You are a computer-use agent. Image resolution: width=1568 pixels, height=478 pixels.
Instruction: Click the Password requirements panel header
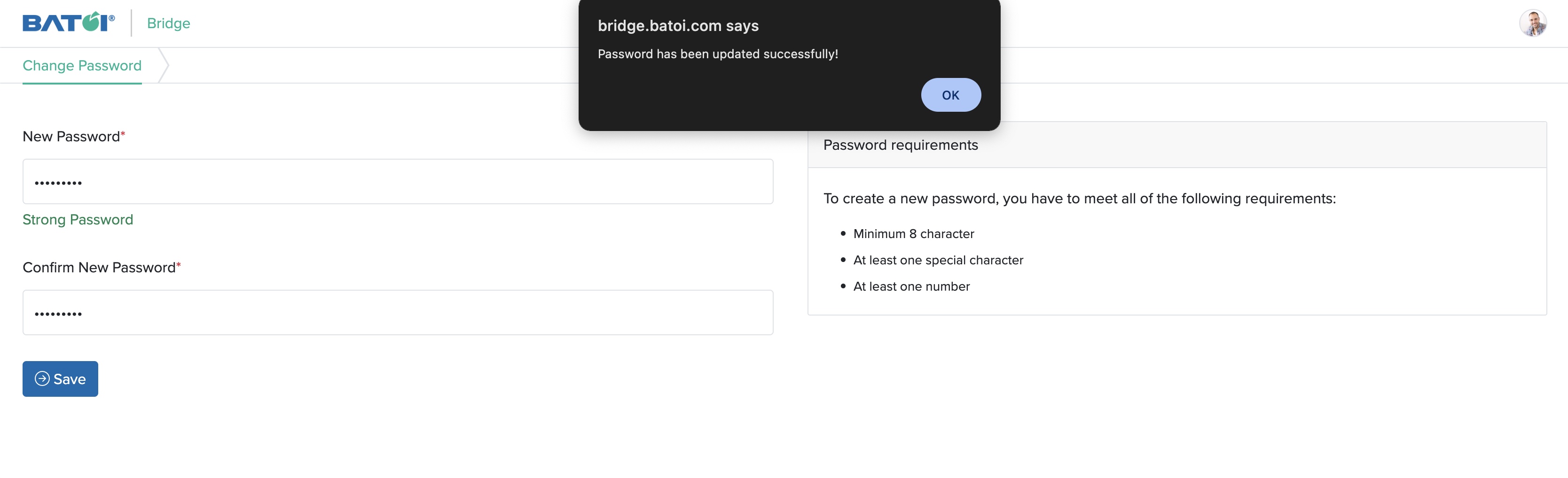point(900,146)
